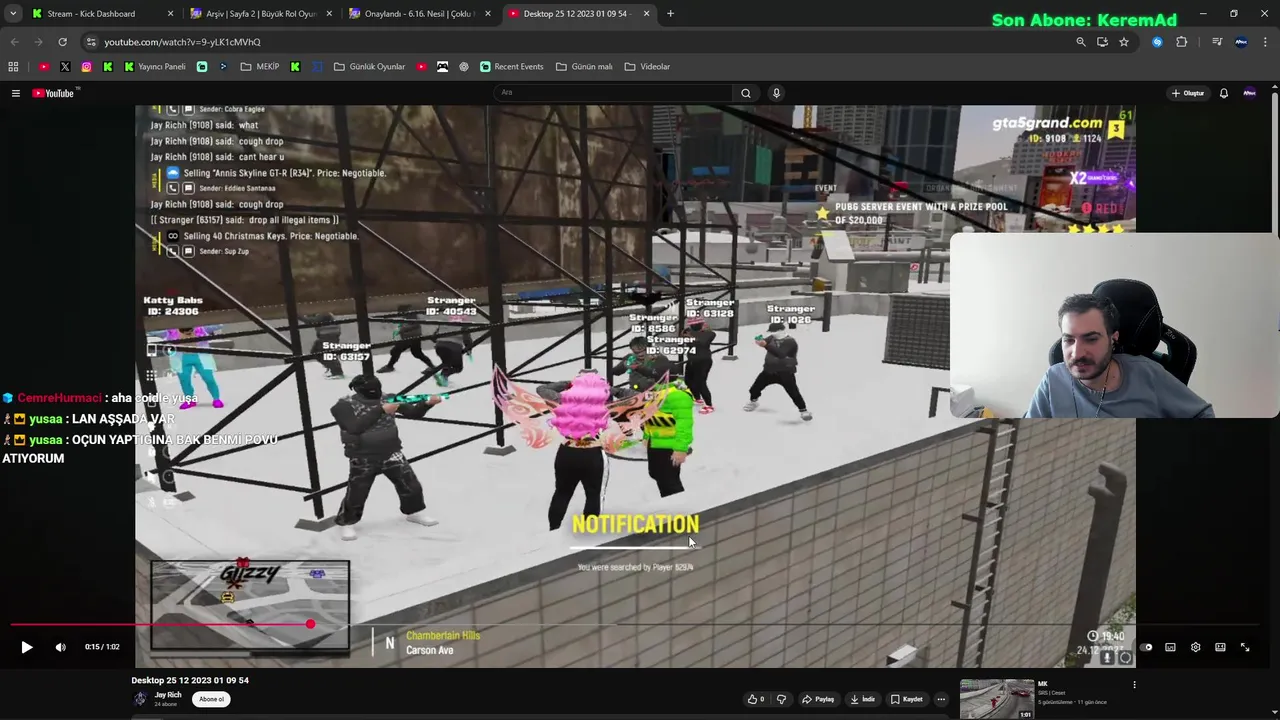Open the X bookmark

(65, 67)
